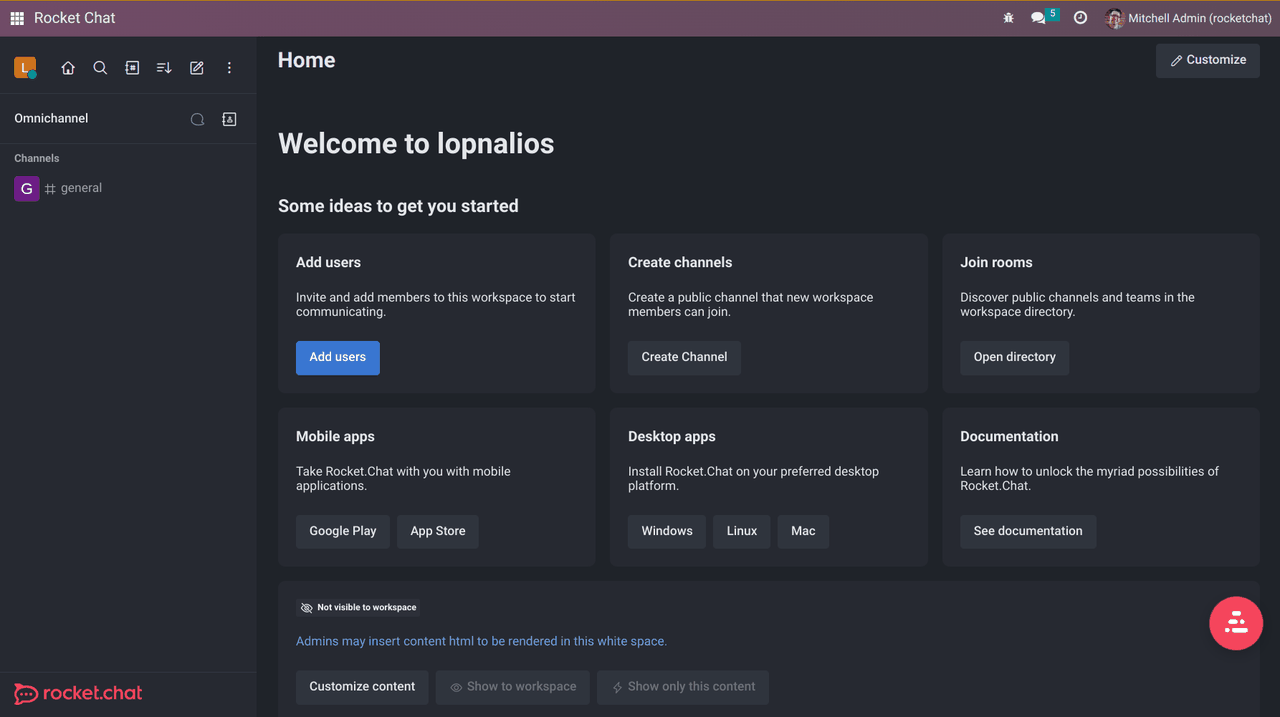1280x717 pixels.
Task: Click the Omnichannel section label
Action: (x=51, y=118)
